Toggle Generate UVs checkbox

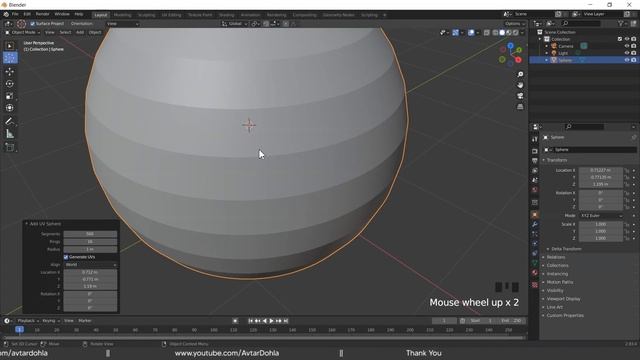66,257
